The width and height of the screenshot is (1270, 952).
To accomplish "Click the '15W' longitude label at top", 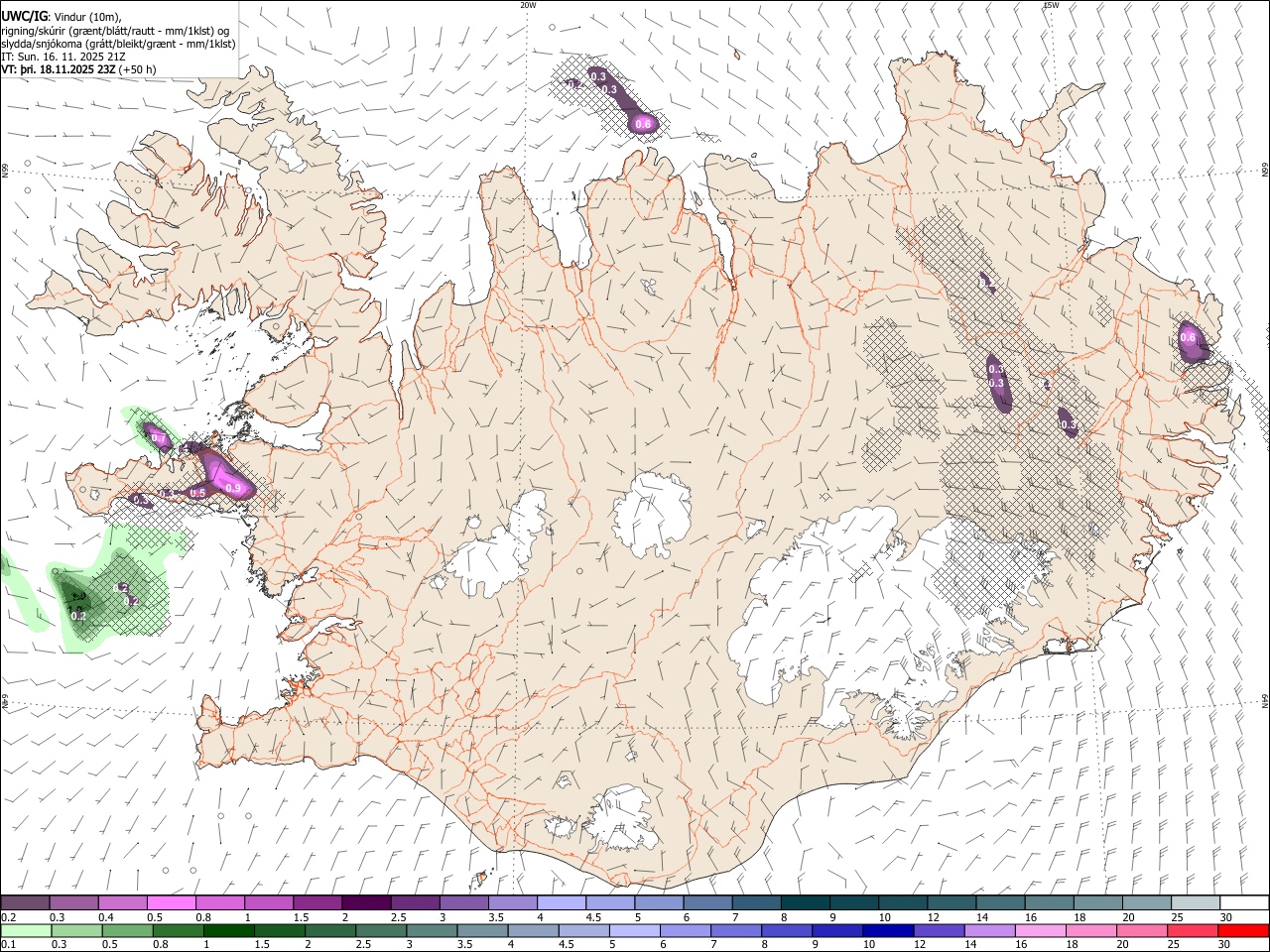I will (1051, 5).
